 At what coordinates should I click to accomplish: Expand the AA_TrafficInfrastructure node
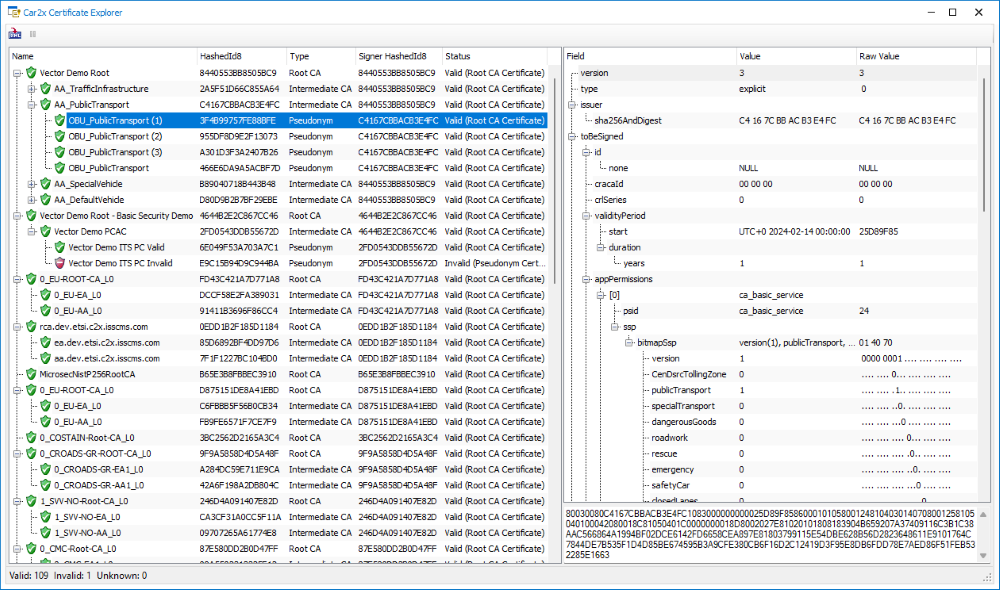[31, 89]
